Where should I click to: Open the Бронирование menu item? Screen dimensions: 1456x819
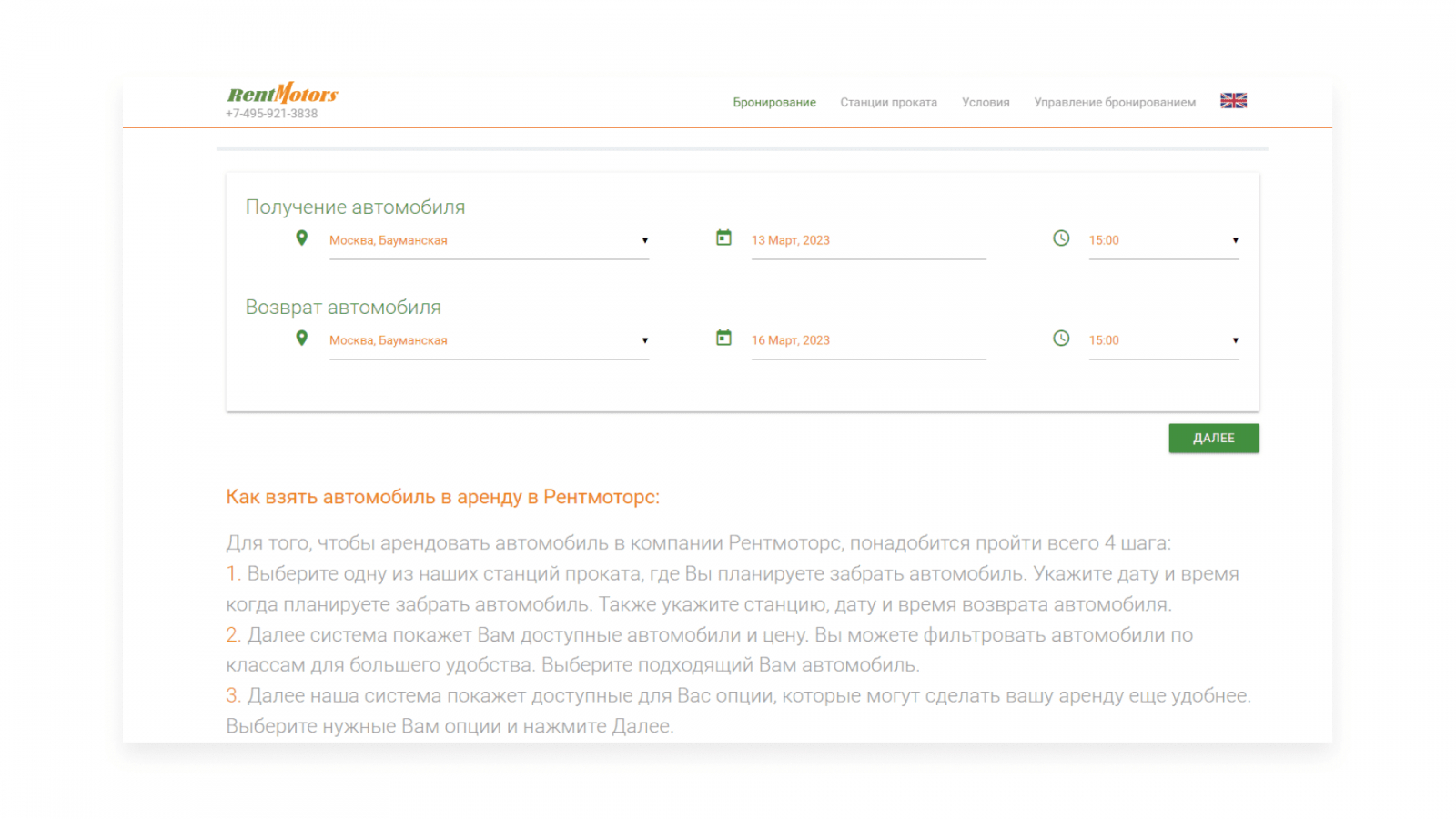[774, 103]
